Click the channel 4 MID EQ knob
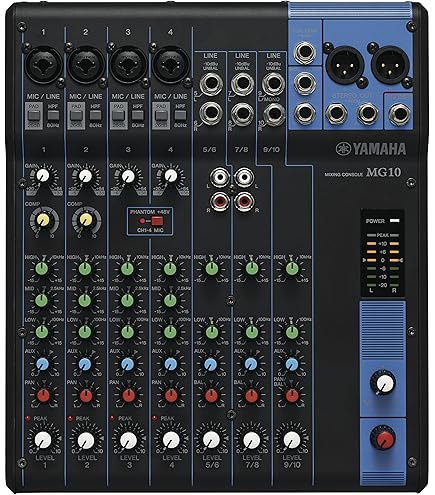 tap(170, 300)
